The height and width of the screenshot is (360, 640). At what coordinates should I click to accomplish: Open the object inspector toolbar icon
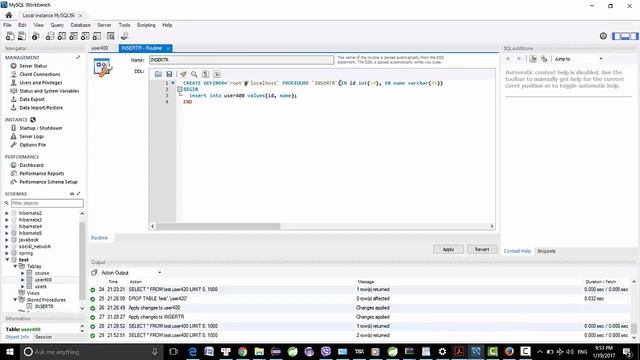[36, 36]
